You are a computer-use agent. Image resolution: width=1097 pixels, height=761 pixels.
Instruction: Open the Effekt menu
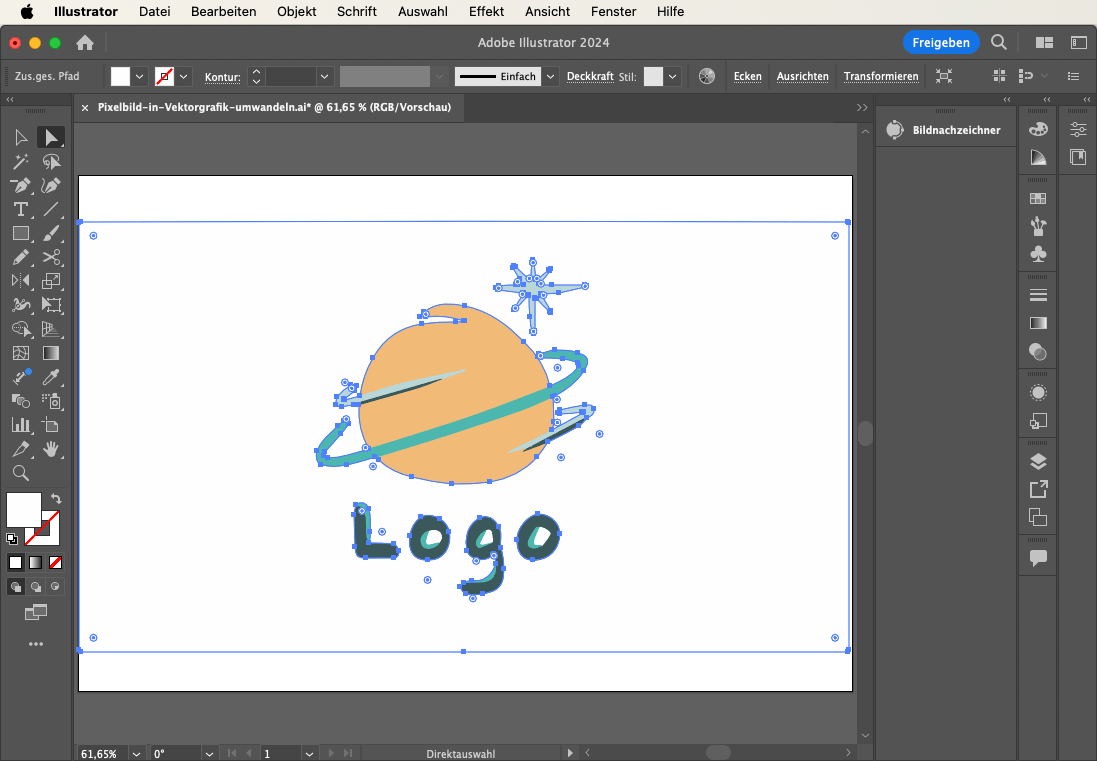pyautogui.click(x=486, y=12)
